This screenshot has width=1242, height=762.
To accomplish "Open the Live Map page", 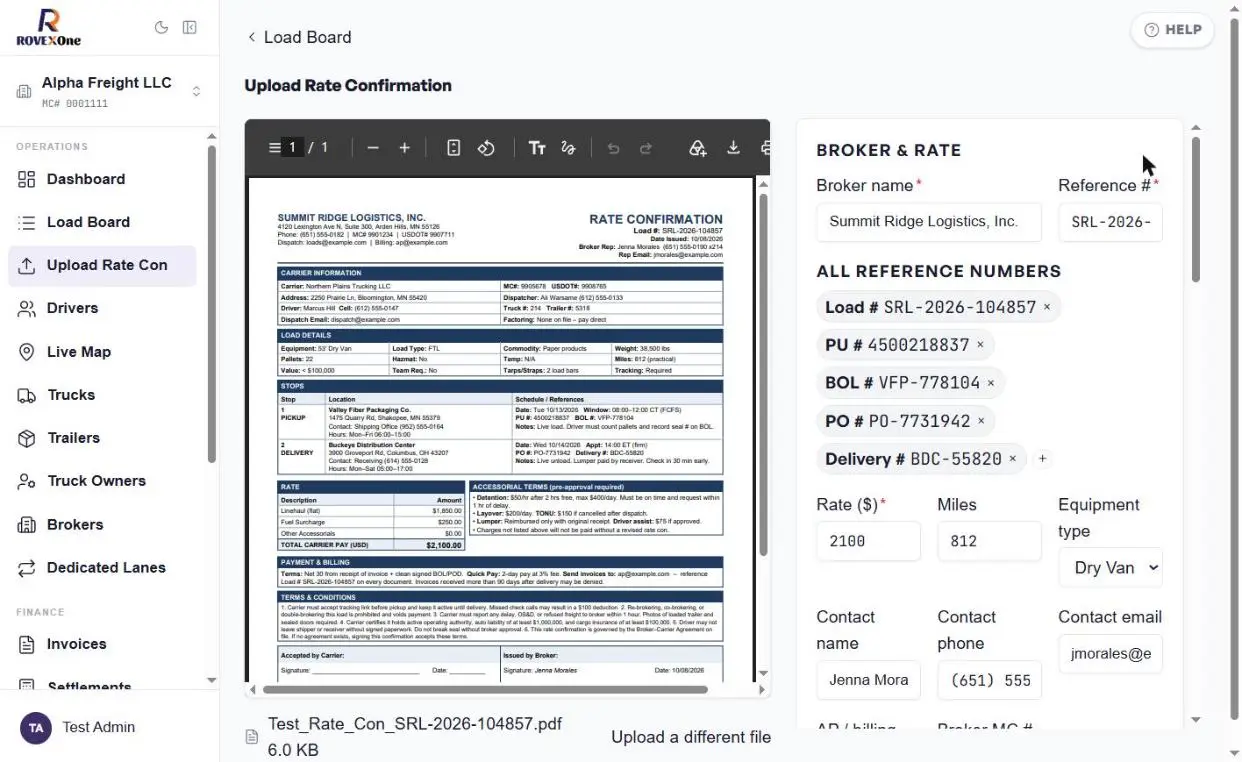I will [102, 352].
